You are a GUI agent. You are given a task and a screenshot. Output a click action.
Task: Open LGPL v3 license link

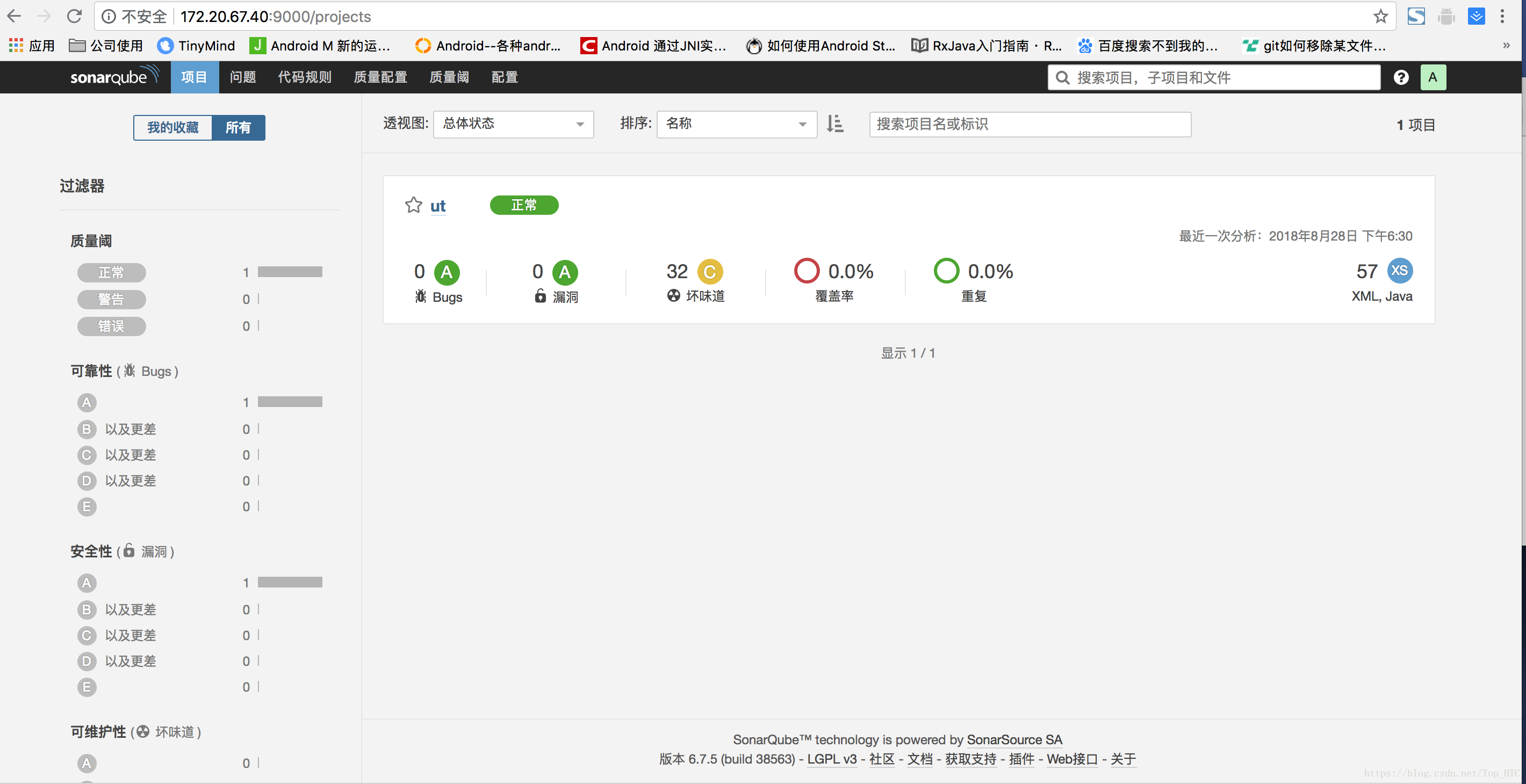point(832,759)
